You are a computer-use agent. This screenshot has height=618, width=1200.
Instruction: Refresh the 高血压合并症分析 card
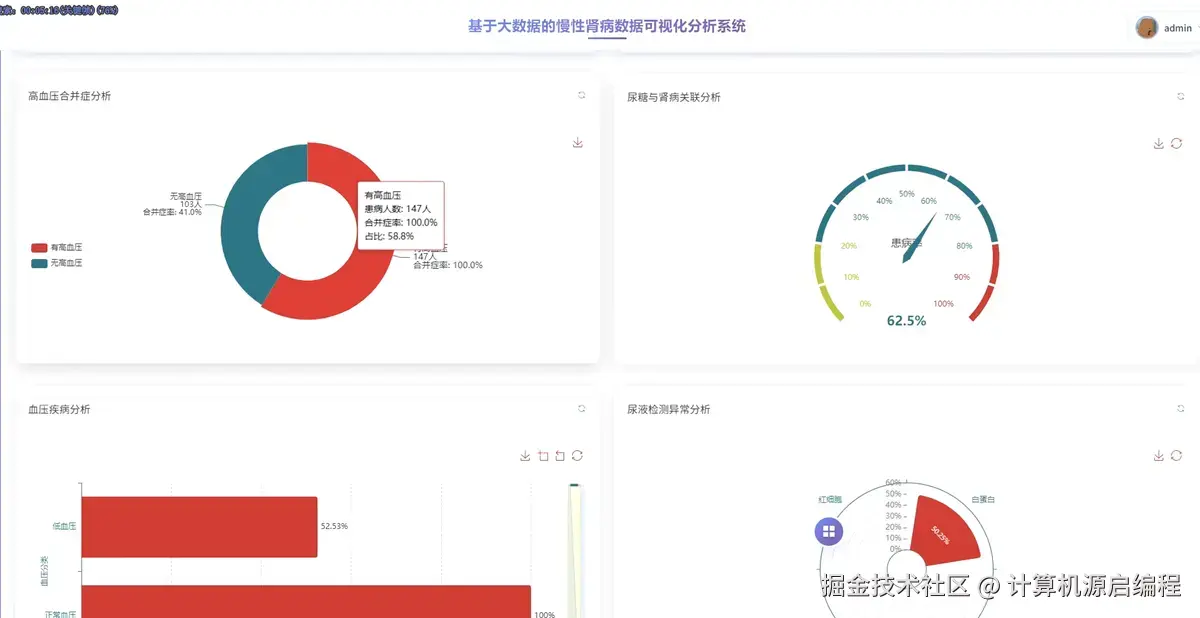(581, 95)
